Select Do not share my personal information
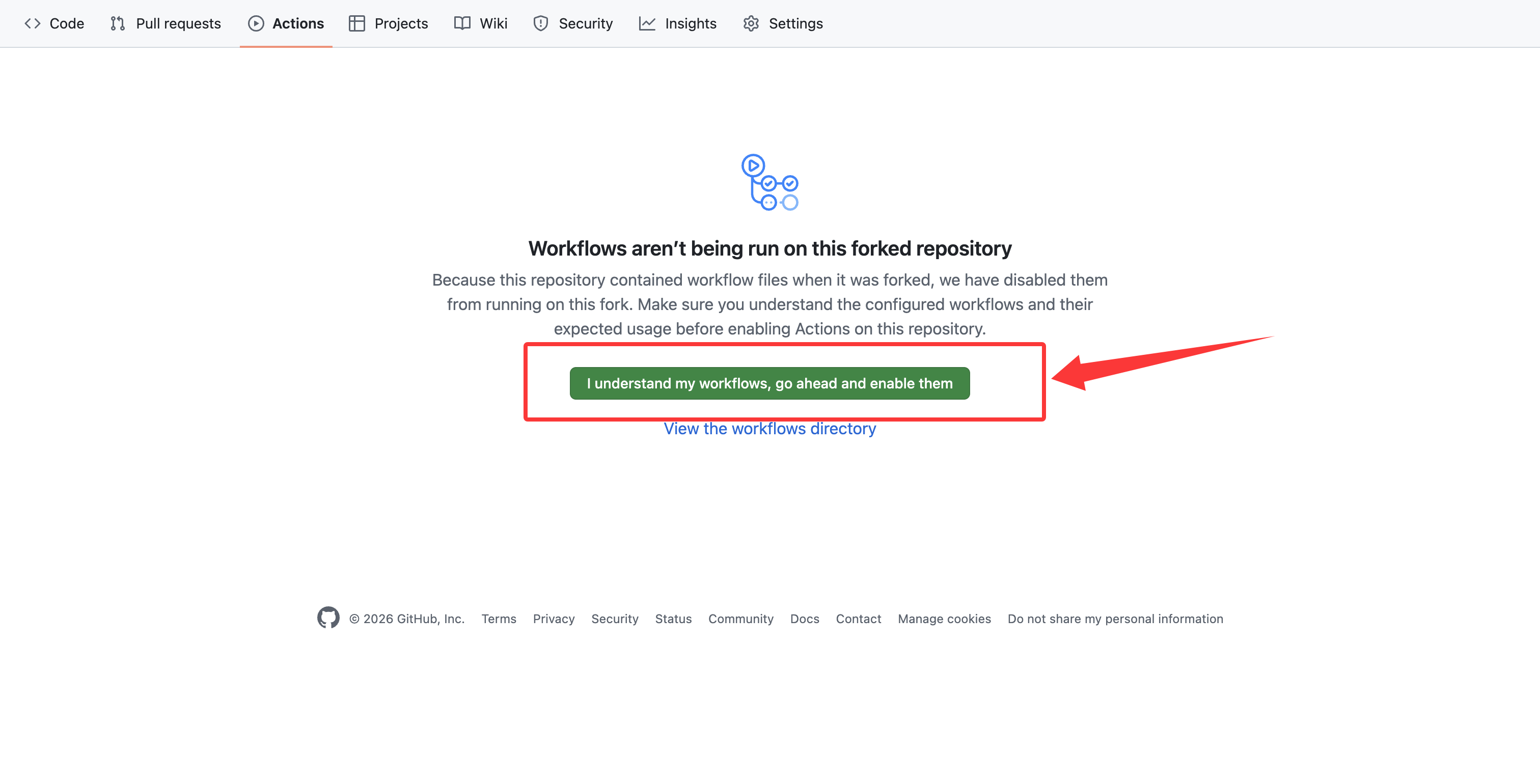The width and height of the screenshot is (1540, 784). [x=1115, y=619]
